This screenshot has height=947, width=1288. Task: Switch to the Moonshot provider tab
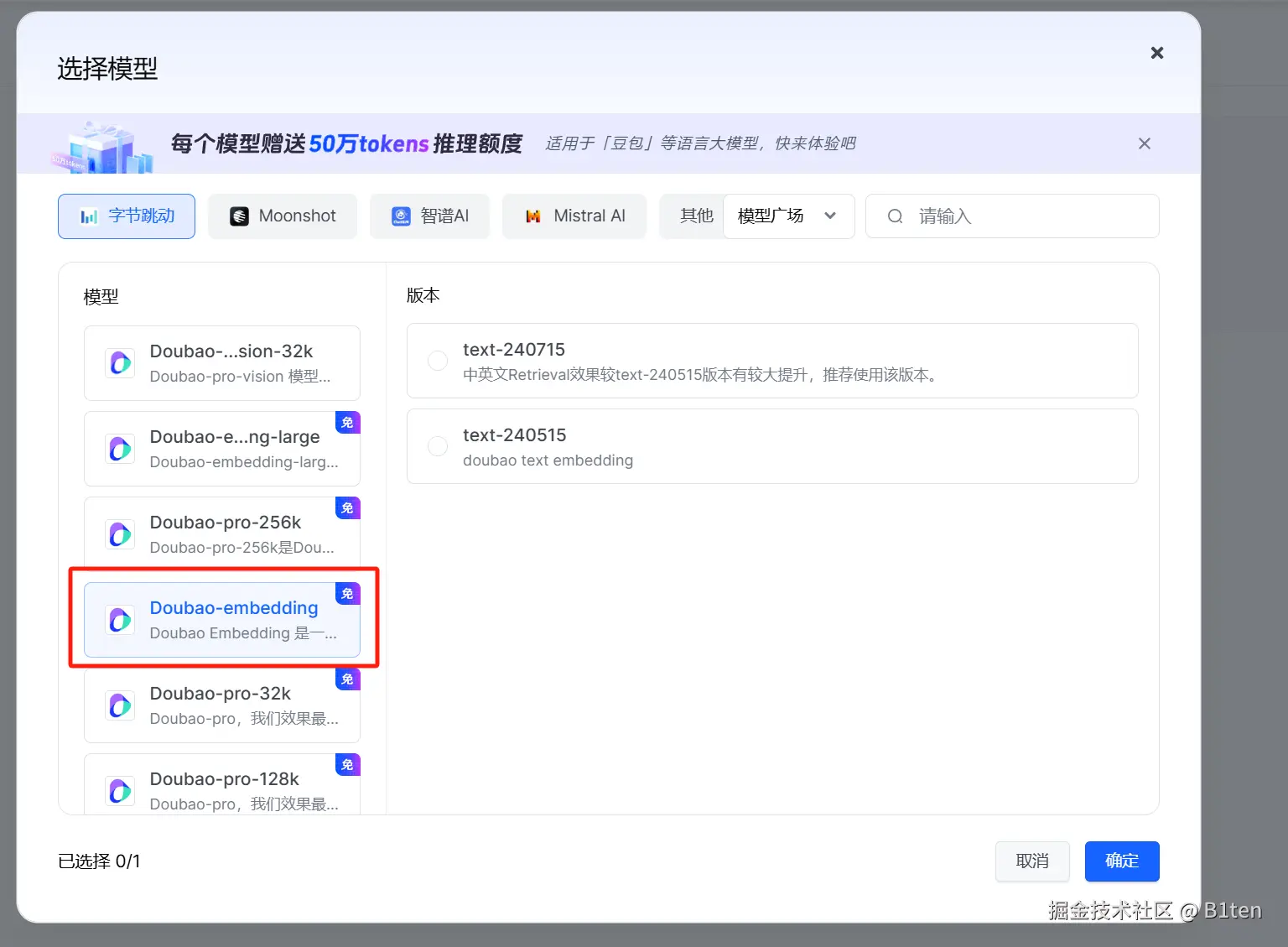(283, 216)
